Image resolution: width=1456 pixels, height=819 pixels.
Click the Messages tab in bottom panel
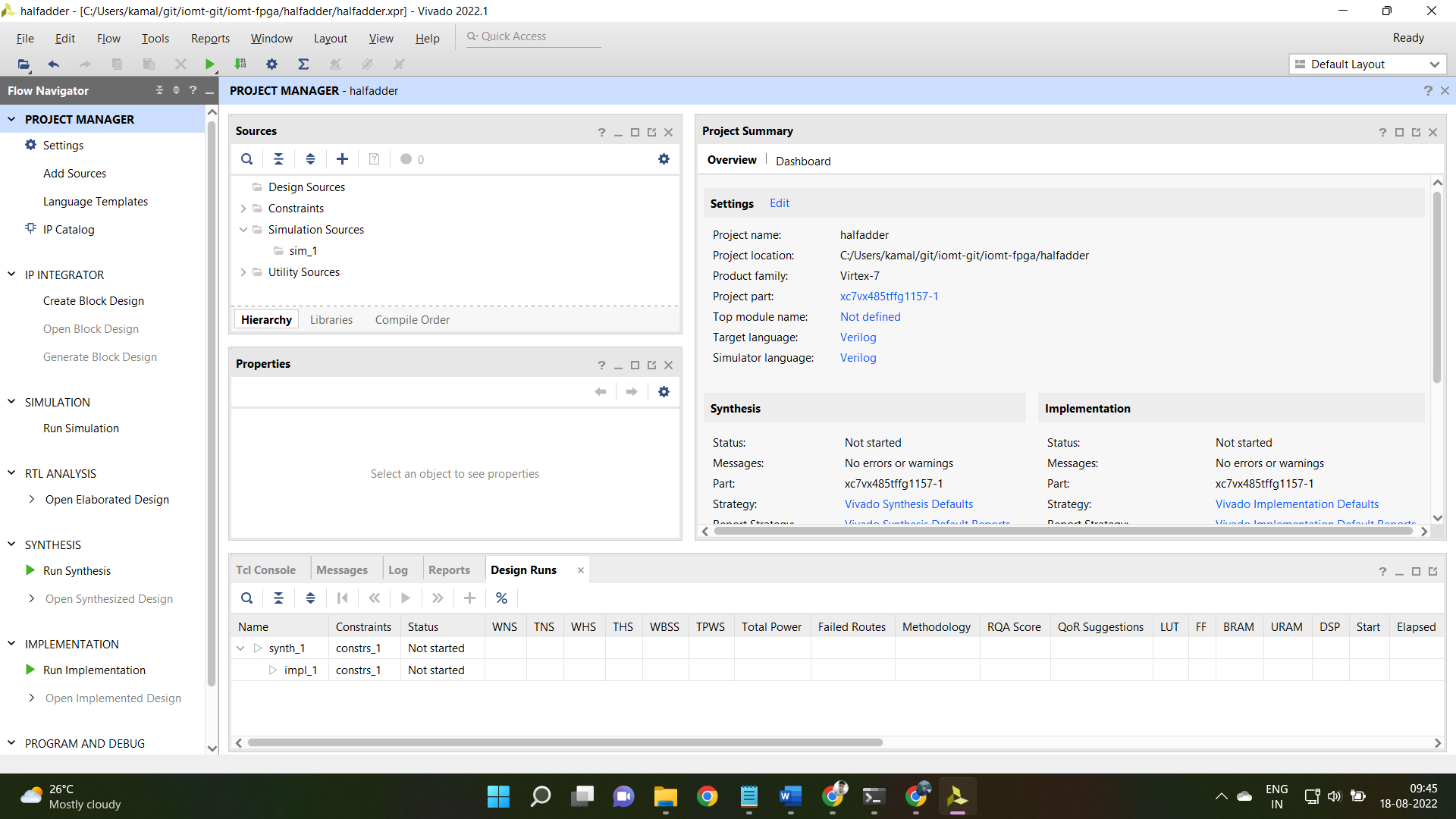click(342, 569)
